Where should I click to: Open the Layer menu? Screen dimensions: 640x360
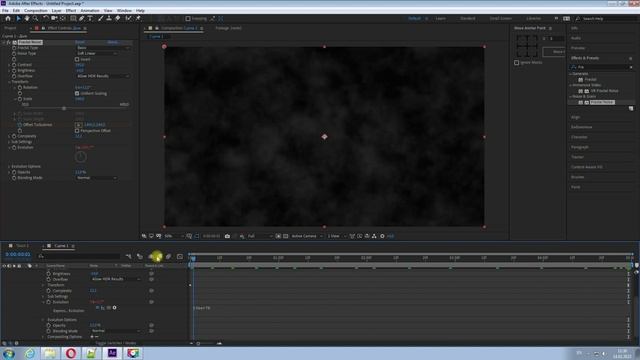pos(56,11)
